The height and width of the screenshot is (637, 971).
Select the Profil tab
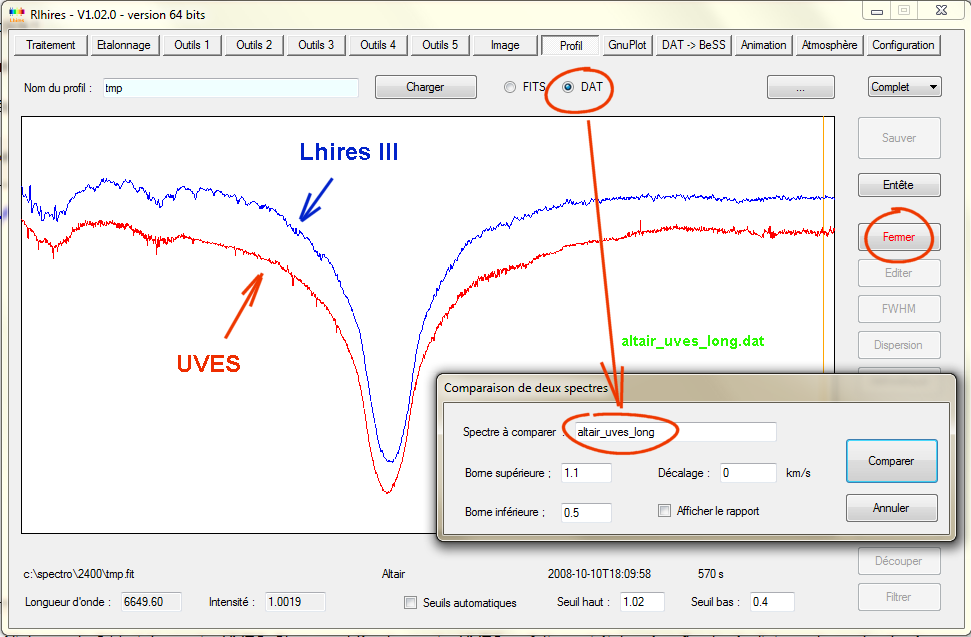click(570, 46)
